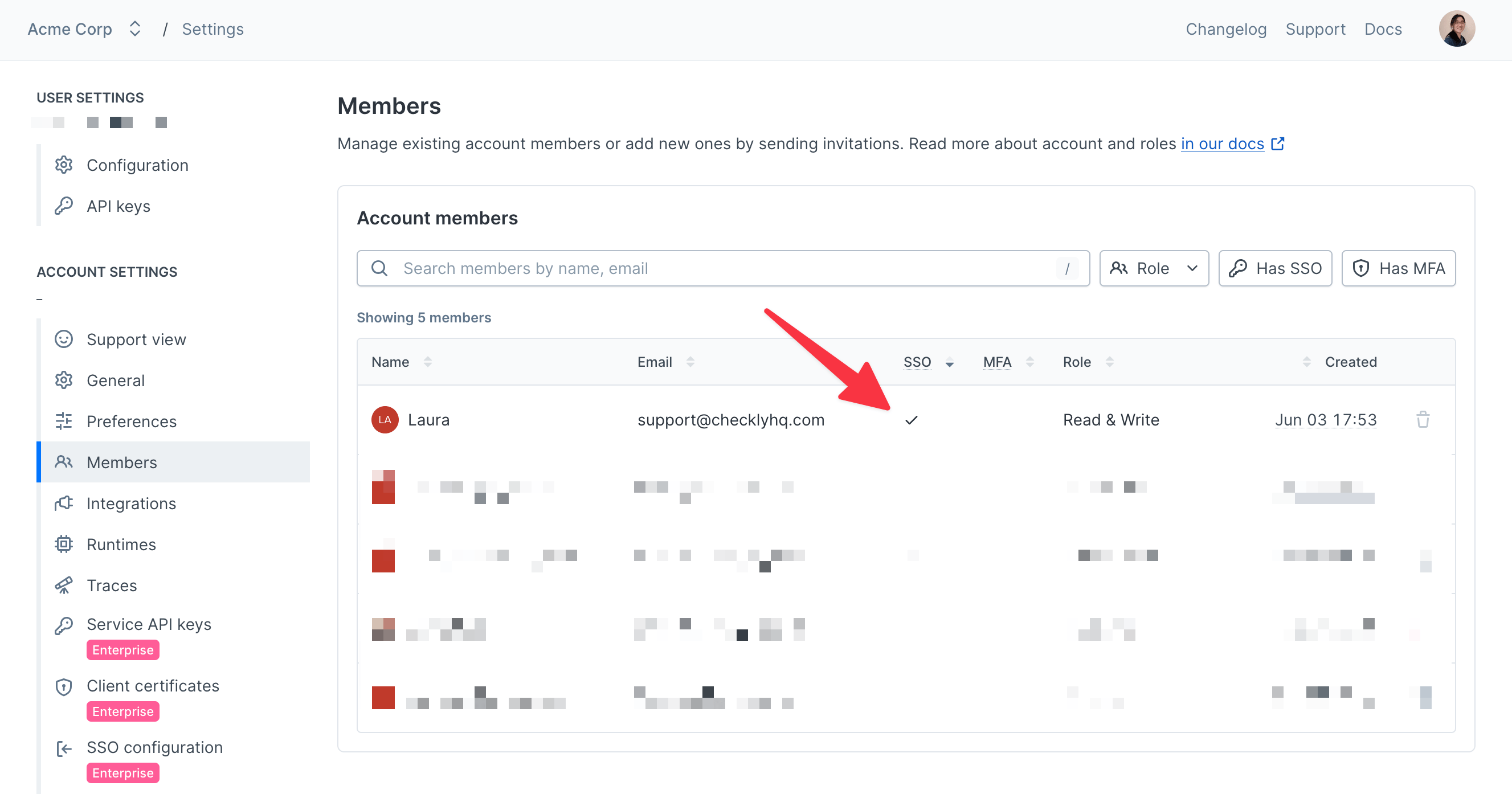The image size is (1512, 794).
Task: Click the external link icon after docs
Action: click(1277, 144)
